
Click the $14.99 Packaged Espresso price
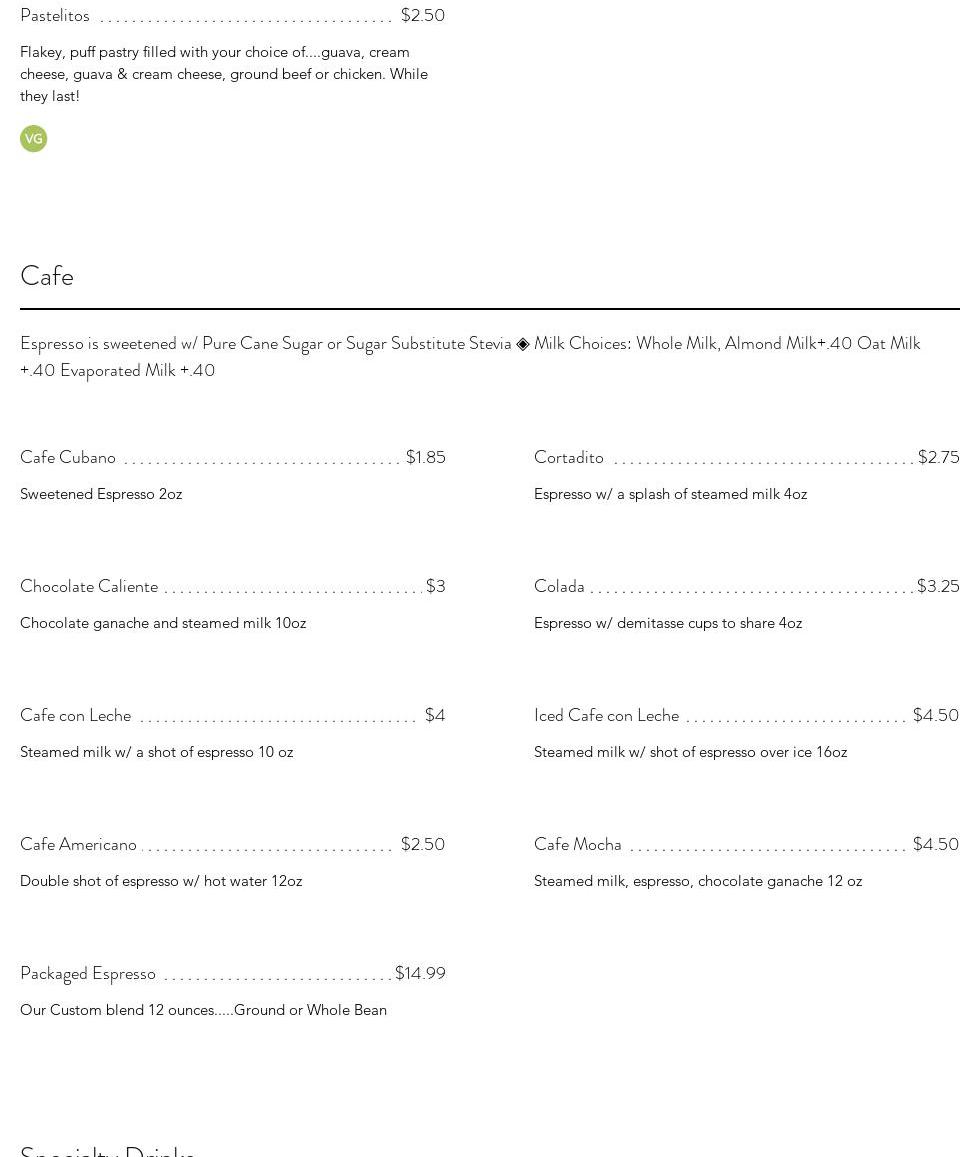coord(420,973)
